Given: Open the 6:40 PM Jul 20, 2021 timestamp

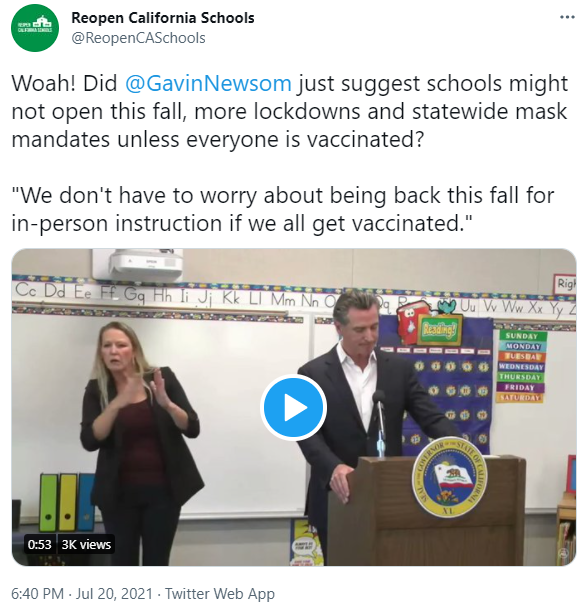Looking at the screenshot, I should tap(82, 594).
